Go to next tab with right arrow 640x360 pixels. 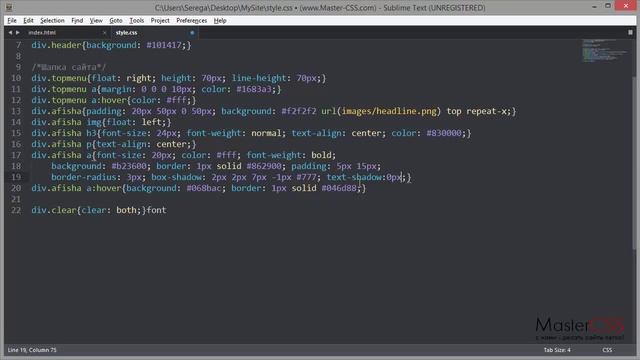tap(18, 32)
